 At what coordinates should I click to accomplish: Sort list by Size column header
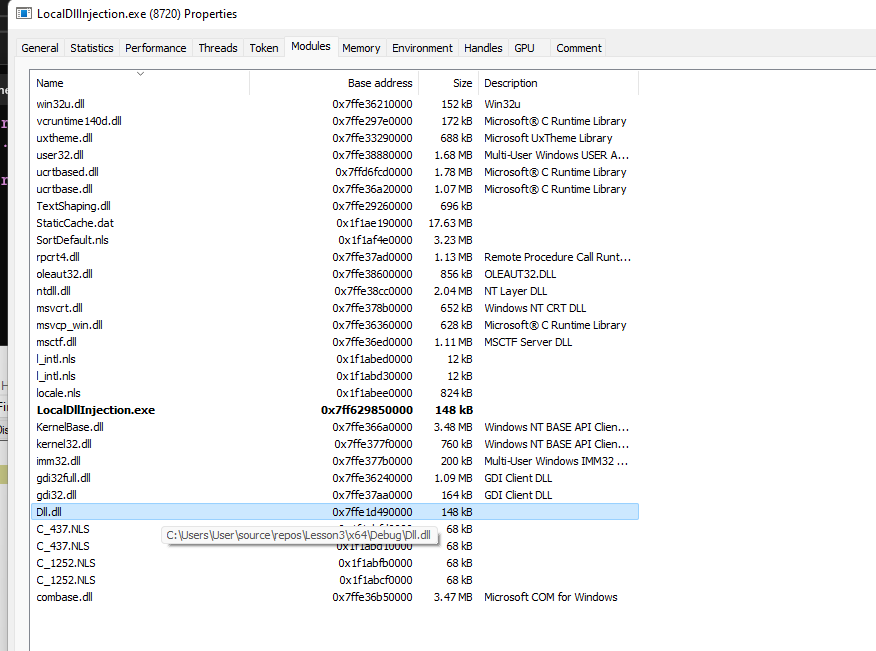point(462,83)
